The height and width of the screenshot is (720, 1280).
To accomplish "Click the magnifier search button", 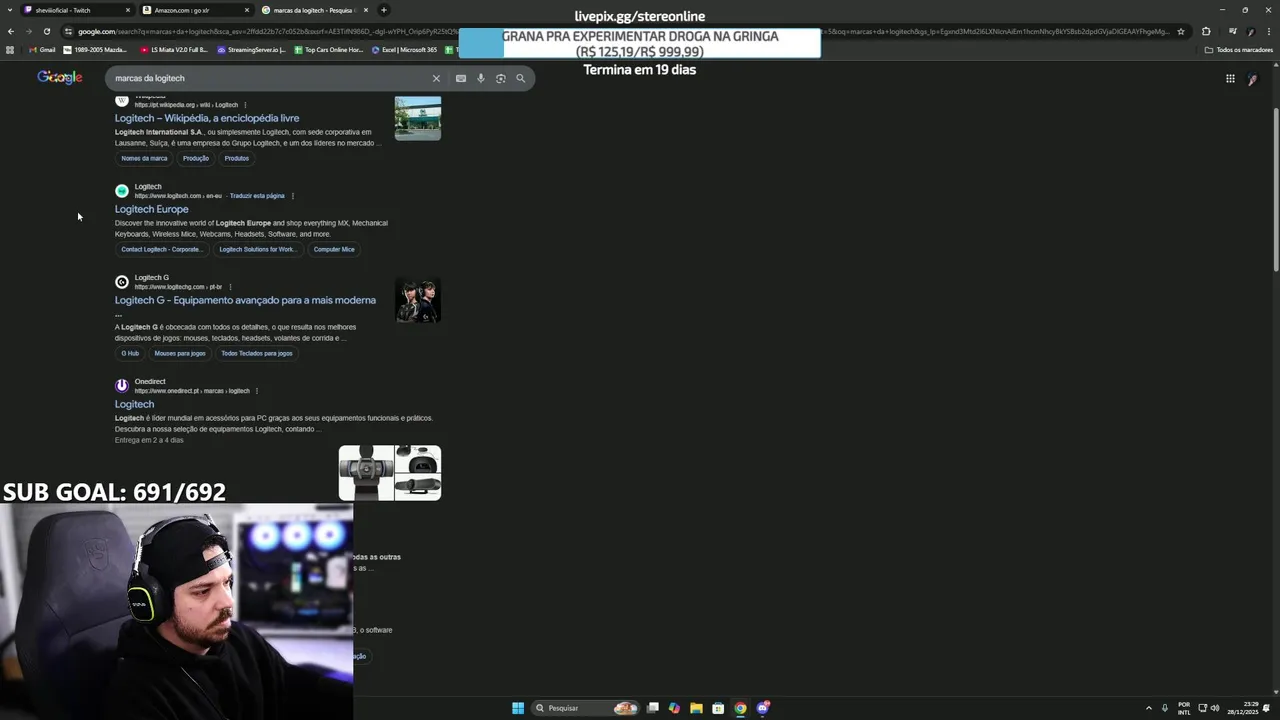I will pyautogui.click(x=520, y=78).
